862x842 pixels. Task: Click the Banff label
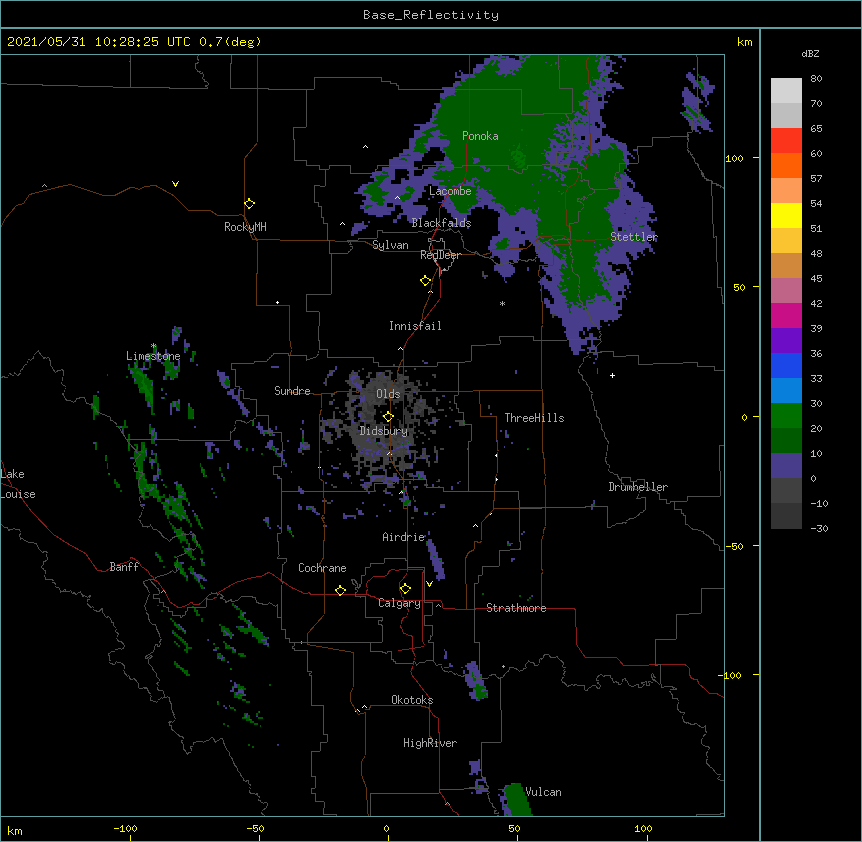(124, 567)
